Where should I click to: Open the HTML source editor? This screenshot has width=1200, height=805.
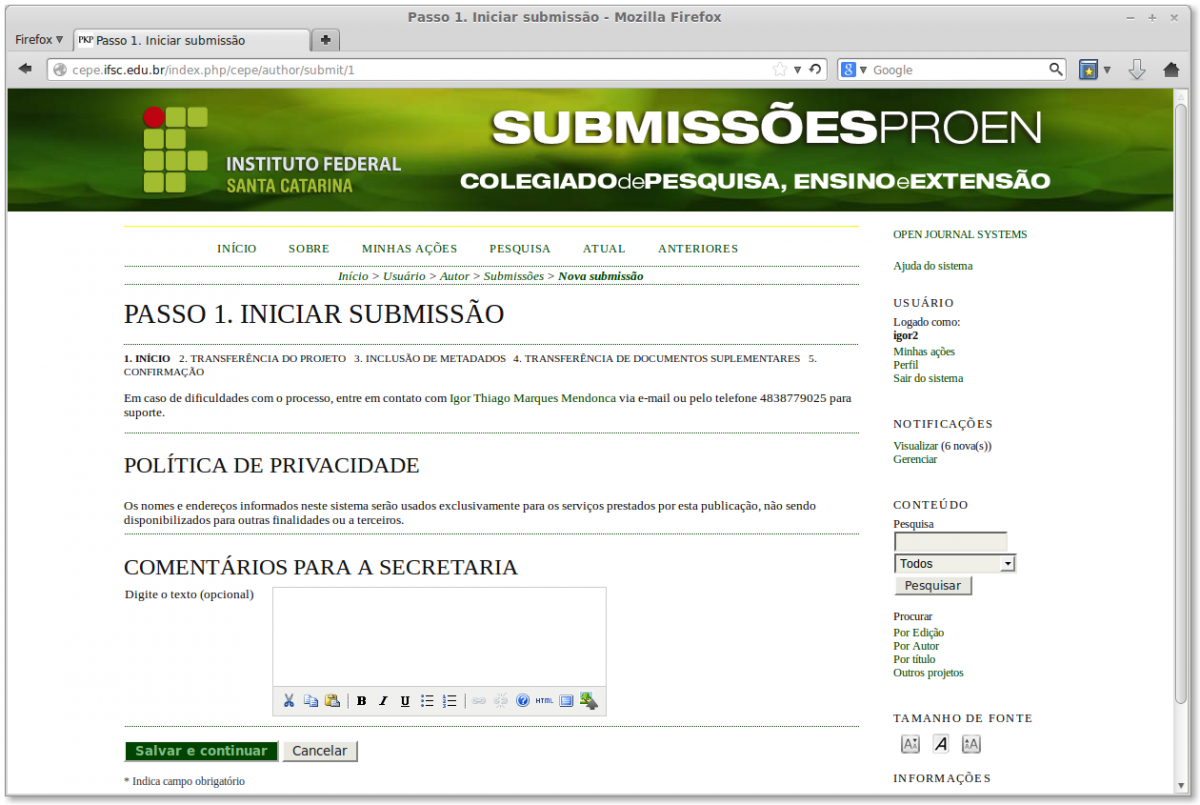tap(544, 701)
